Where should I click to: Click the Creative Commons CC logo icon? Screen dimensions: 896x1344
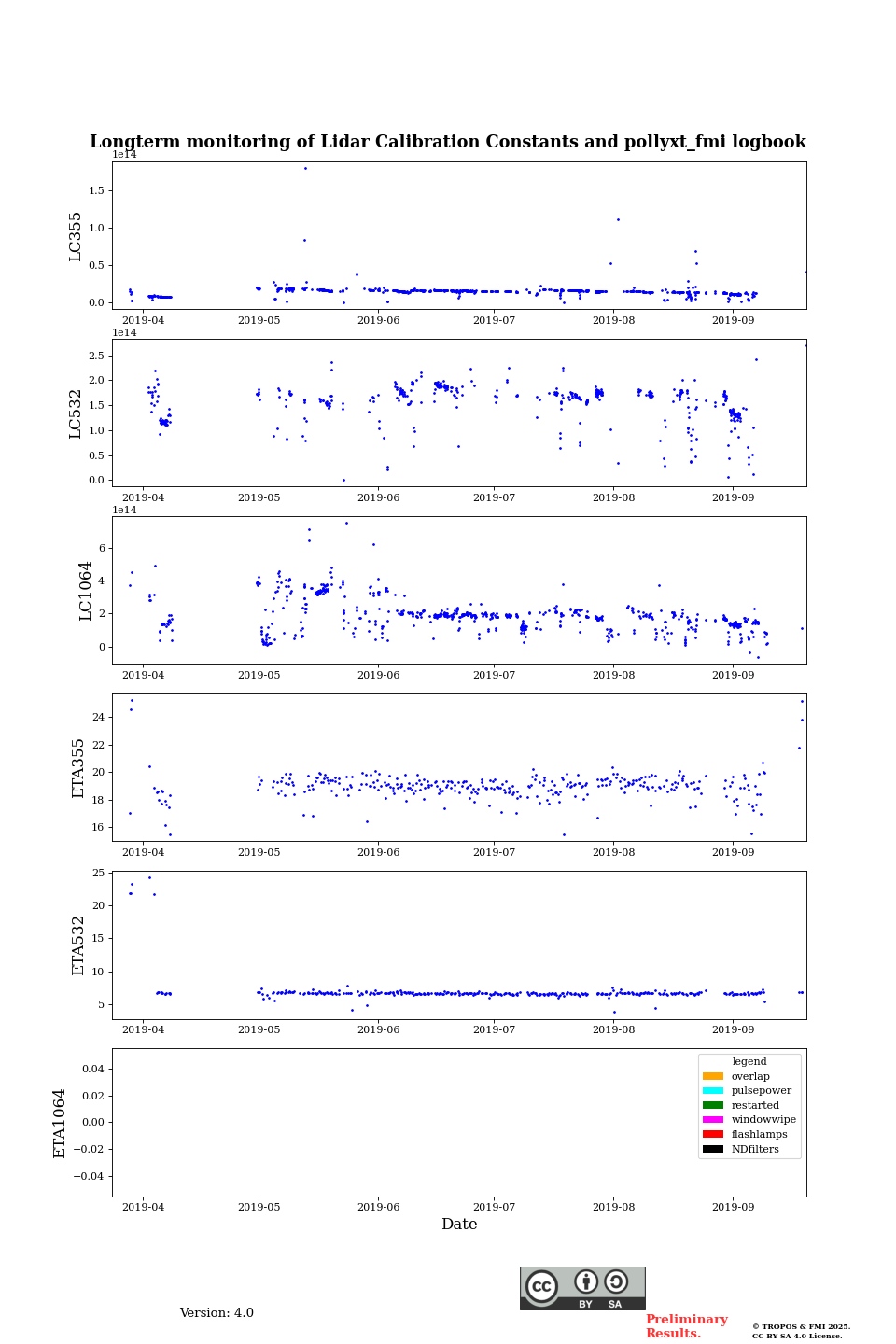click(541, 1286)
